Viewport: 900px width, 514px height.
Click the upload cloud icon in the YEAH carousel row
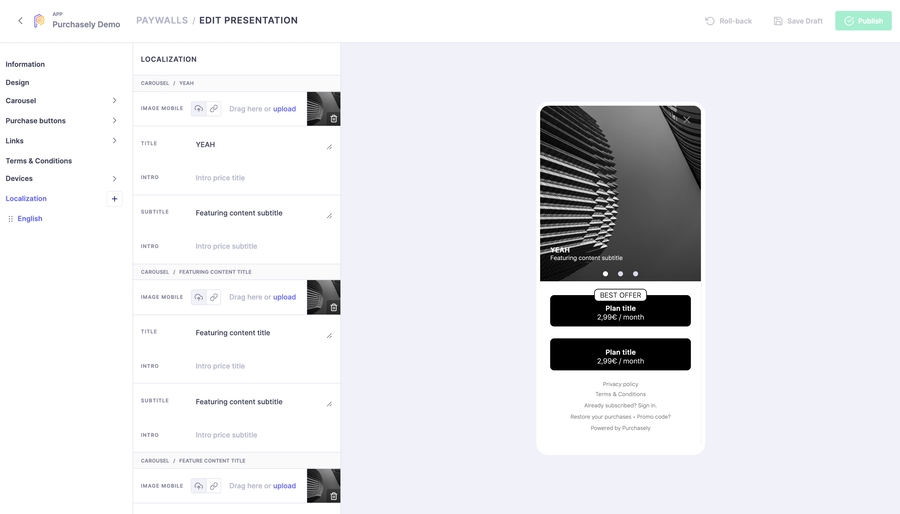pos(199,108)
